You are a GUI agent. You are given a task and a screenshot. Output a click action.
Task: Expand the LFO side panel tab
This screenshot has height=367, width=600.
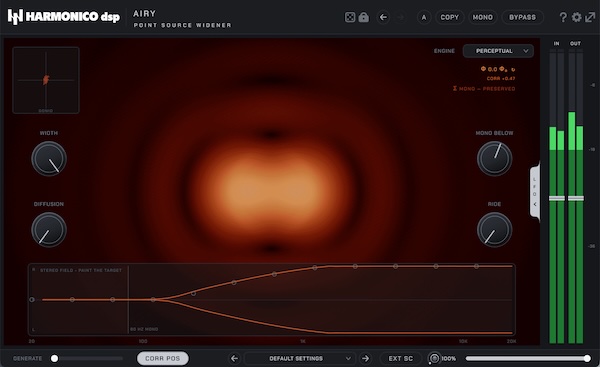[535, 191]
